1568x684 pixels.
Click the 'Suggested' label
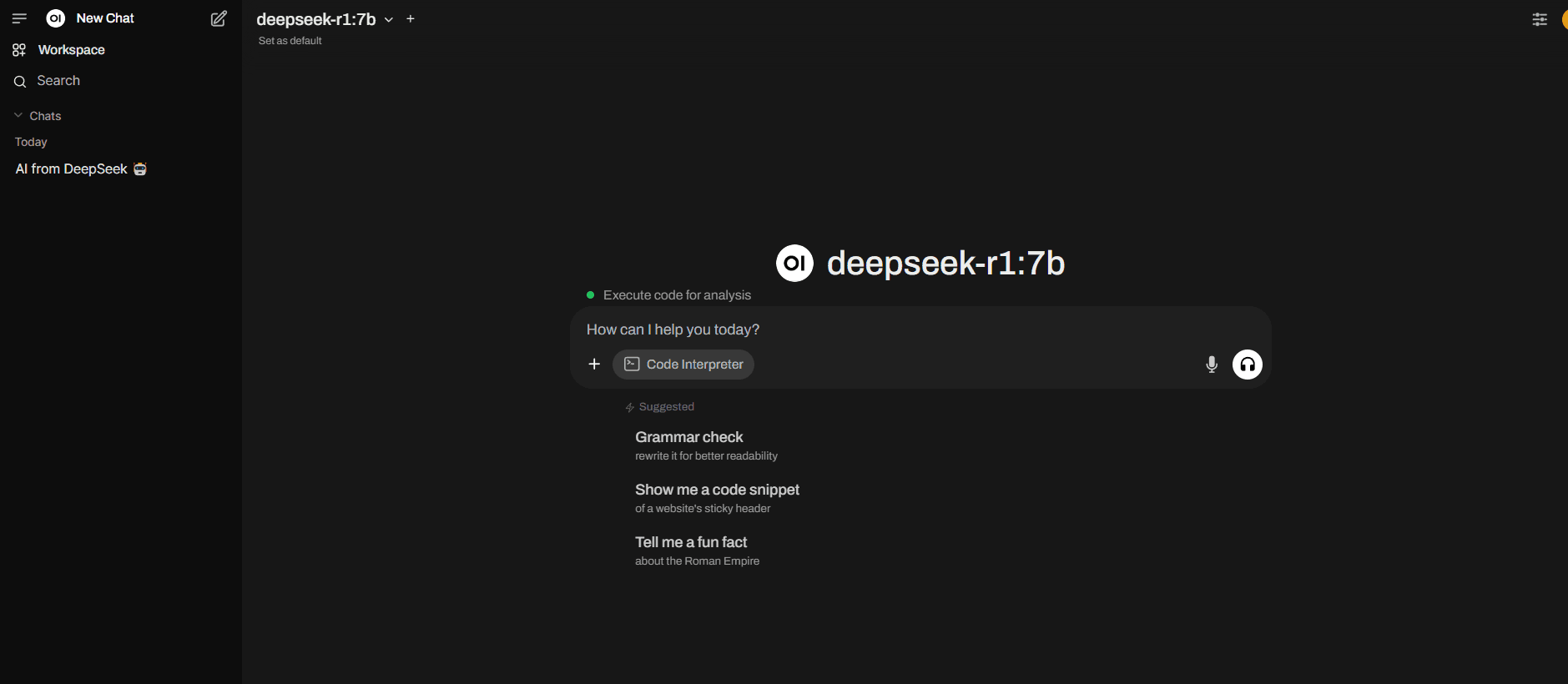click(x=666, y=407)
